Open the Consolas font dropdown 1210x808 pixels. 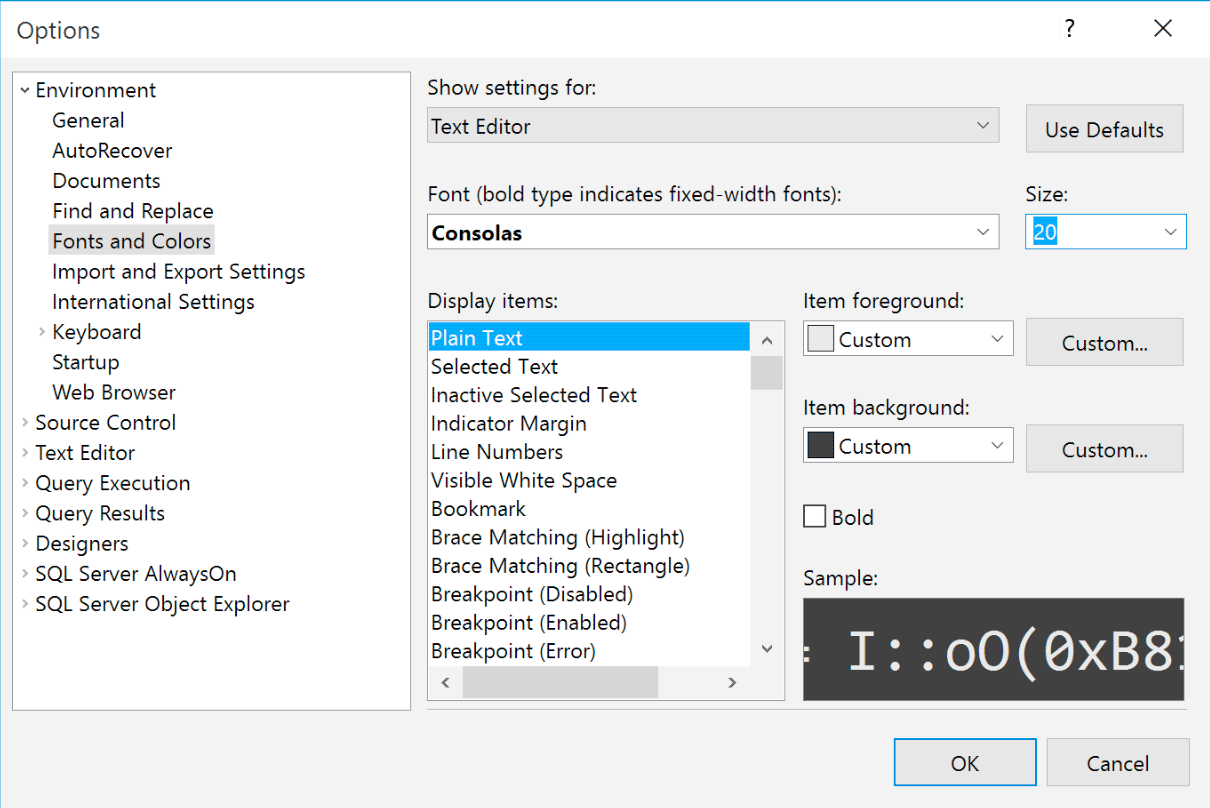[713, 232]
